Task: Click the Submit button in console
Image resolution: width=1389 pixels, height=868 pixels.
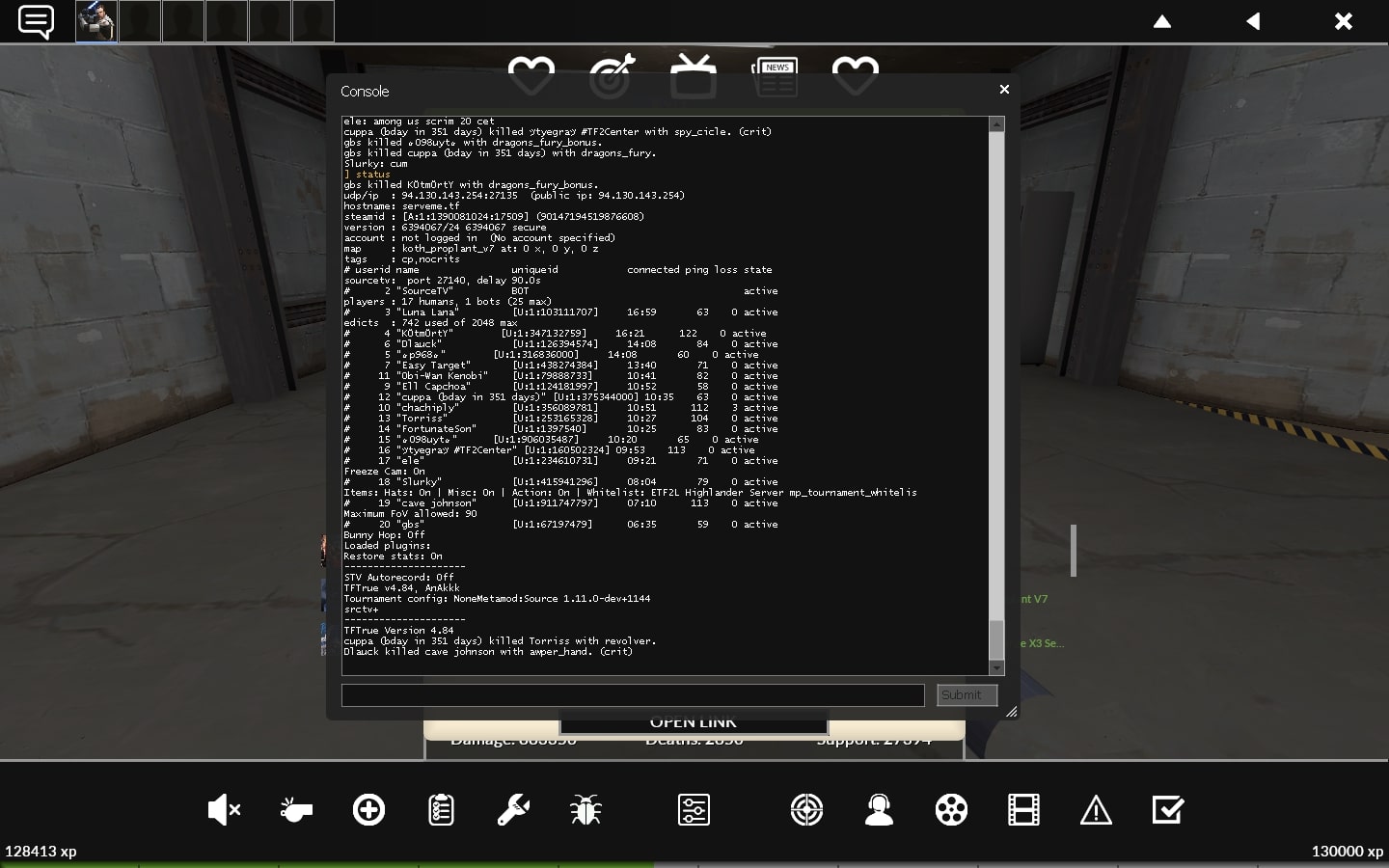Action: [967, 694]
